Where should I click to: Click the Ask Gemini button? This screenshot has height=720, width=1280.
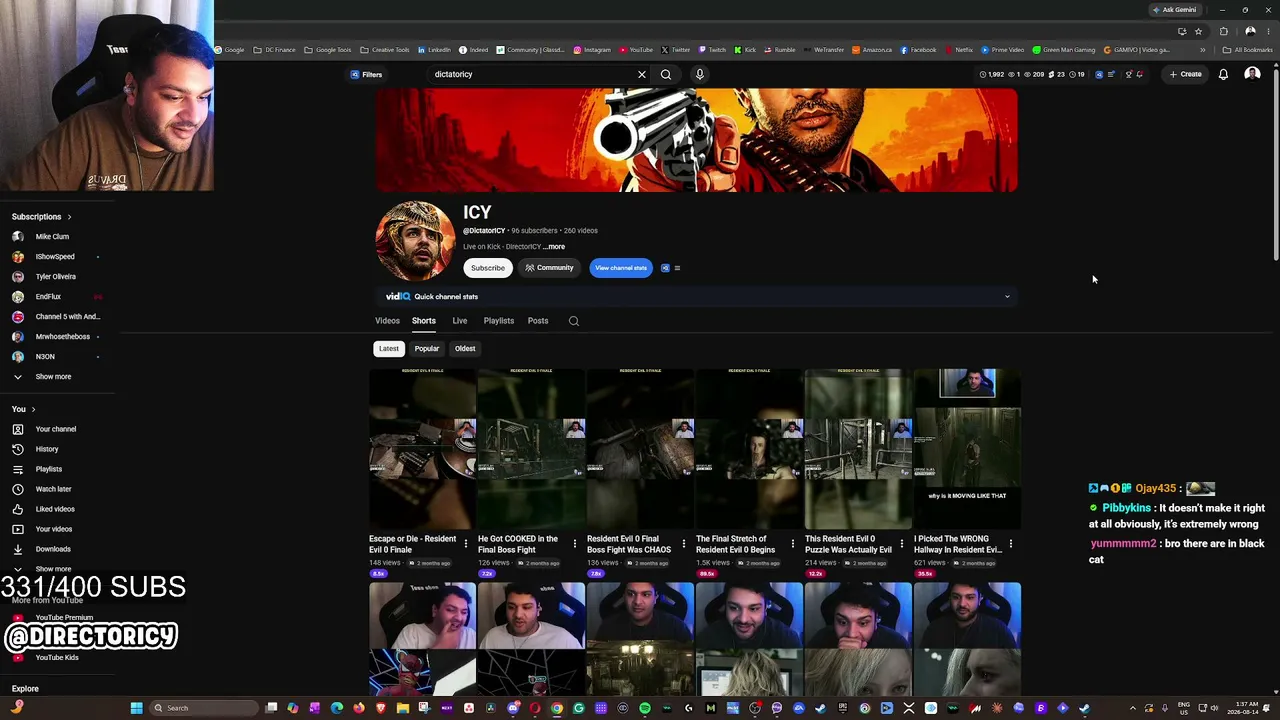point(1174,10)
